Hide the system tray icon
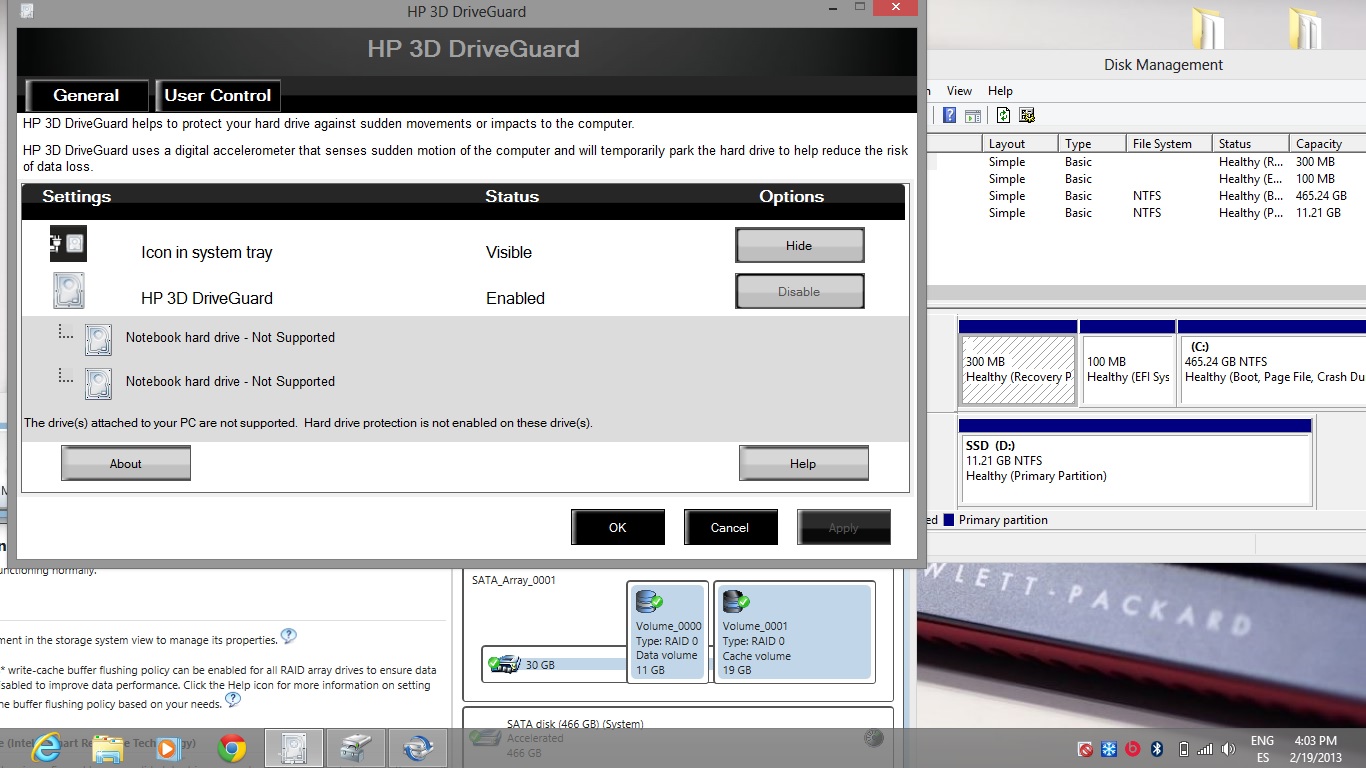This screenshot has width=1366, height=768. pyautogui.click(x=799, y=245)
